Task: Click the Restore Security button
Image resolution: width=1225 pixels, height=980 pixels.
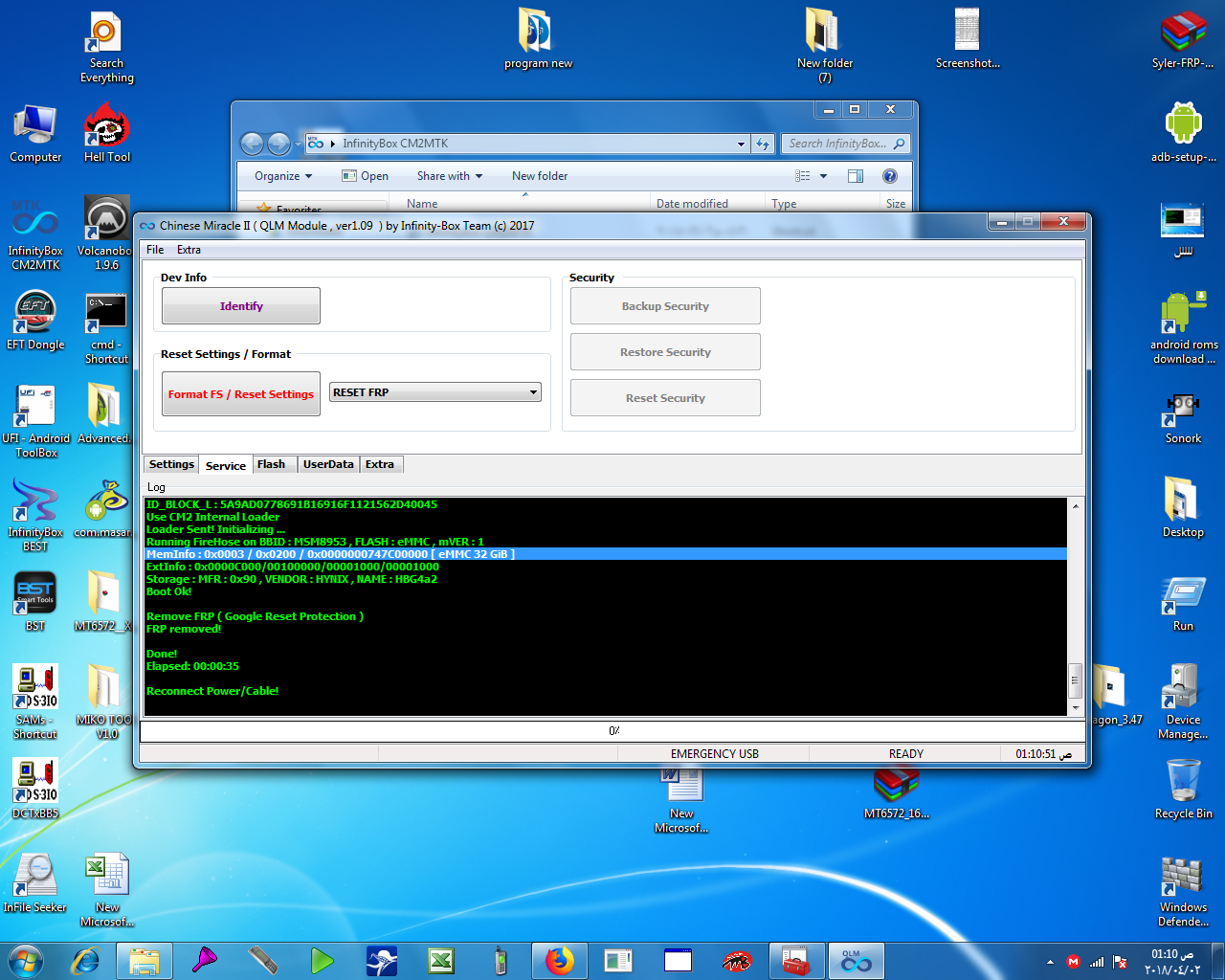Action: 665,352
